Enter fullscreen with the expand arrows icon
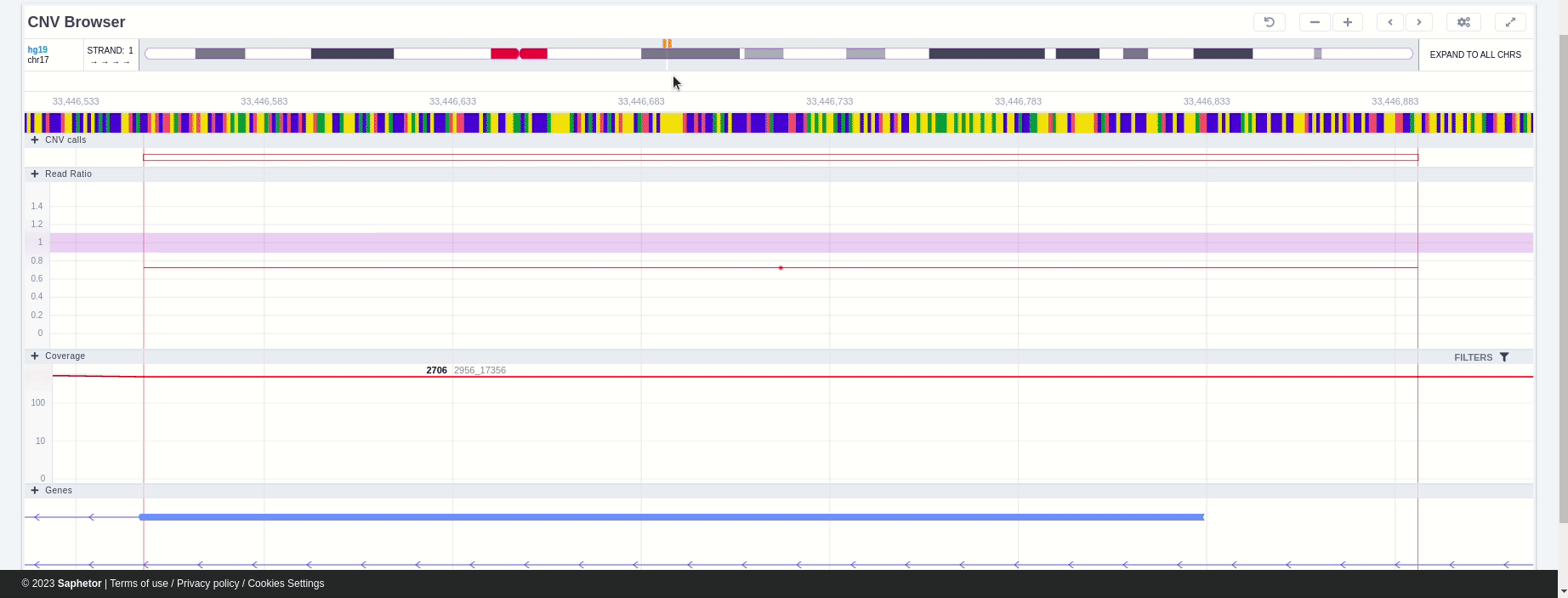 click(1510, 22)
